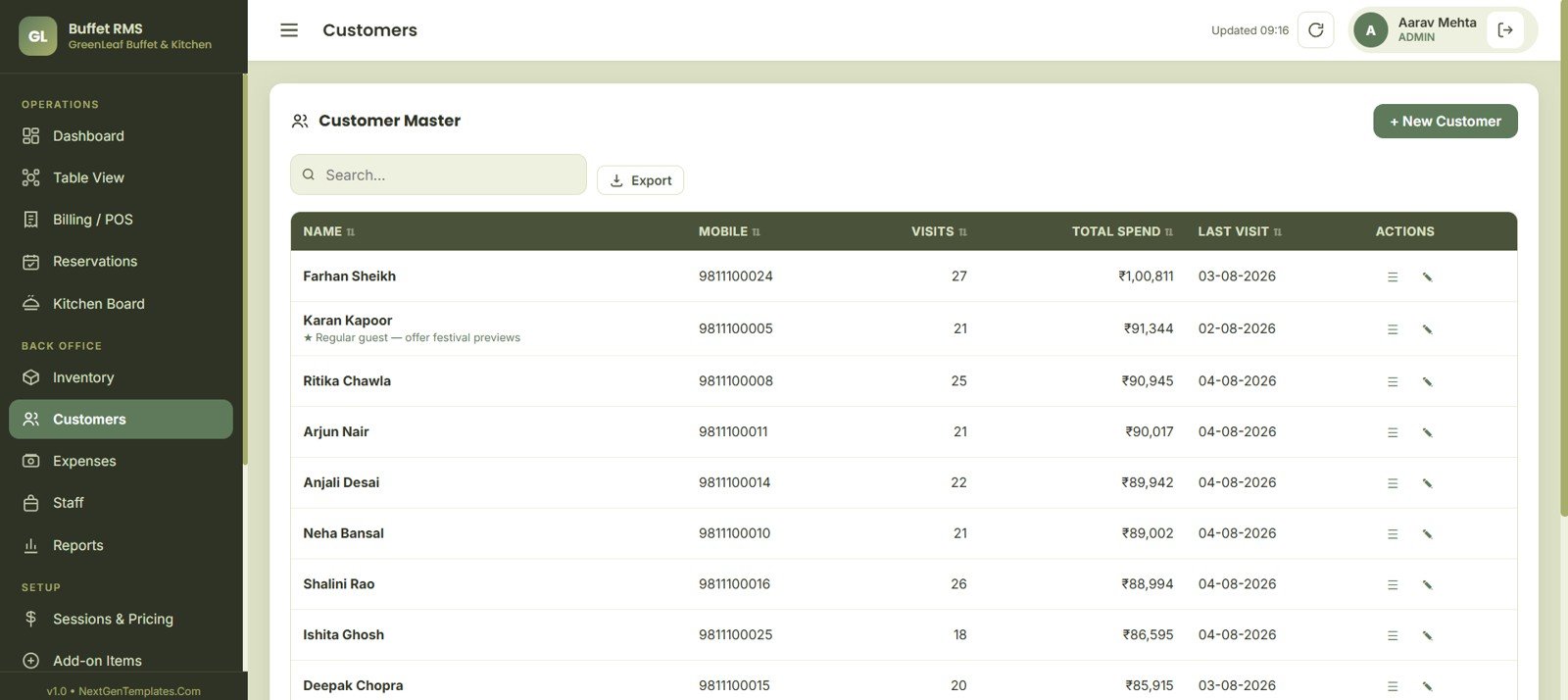Edit Farhan Sheikh with the pencil icon
Viewport: 1568px width, 700px height.
(1427, 277)
